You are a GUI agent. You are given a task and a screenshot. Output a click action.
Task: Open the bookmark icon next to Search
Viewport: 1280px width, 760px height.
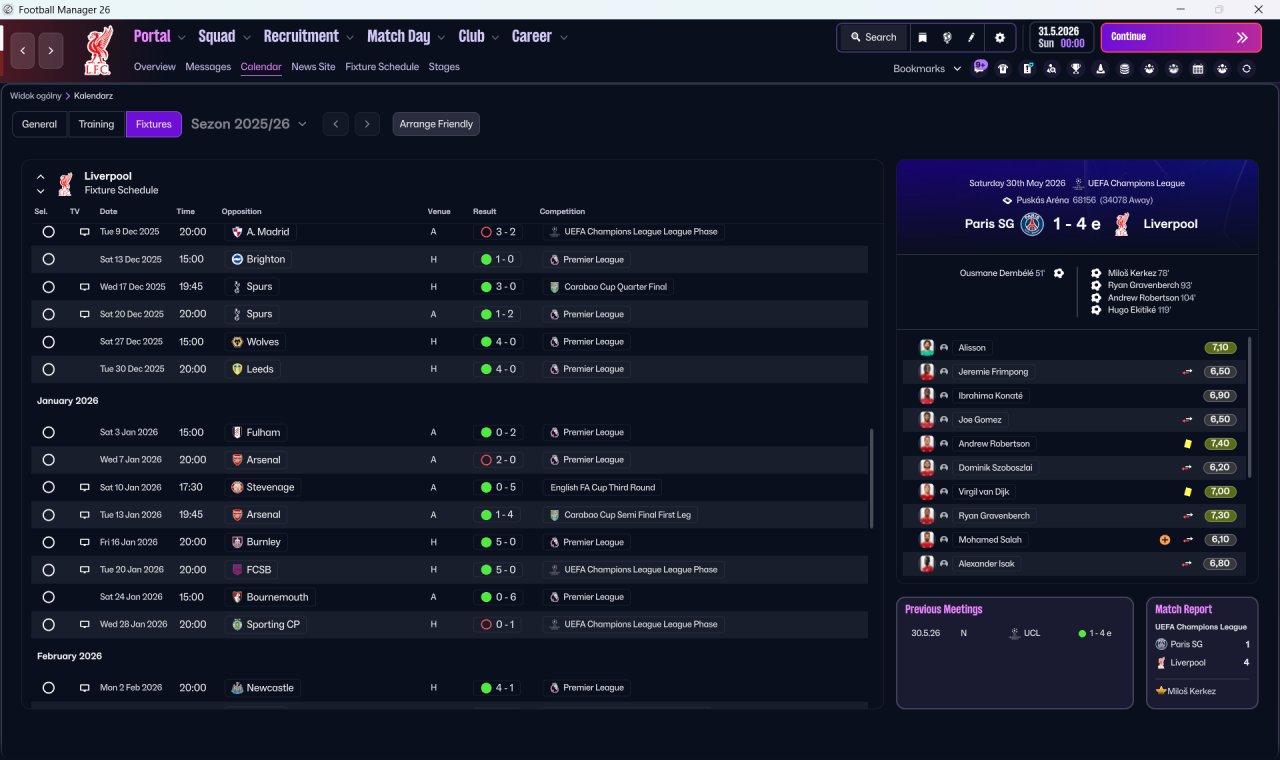coord(922,37)
